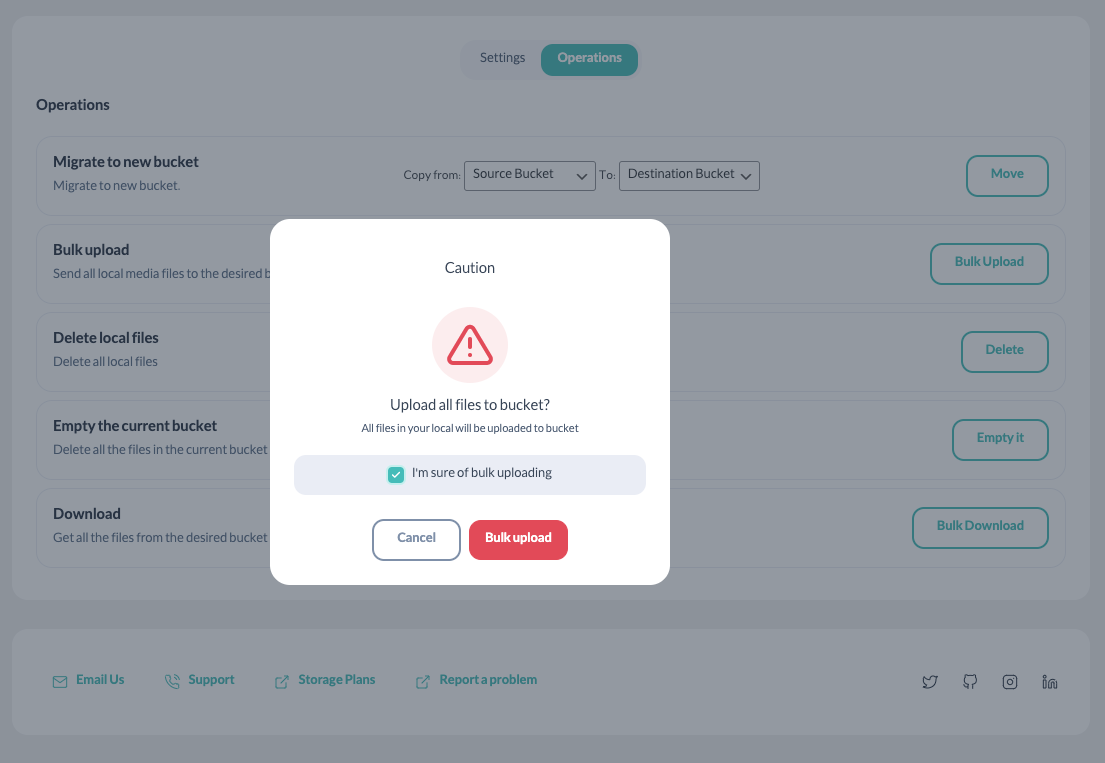The image size is (1105, 763).
Task: Click the envelope icon beside Email Us
Action: (x=60, y=682)
